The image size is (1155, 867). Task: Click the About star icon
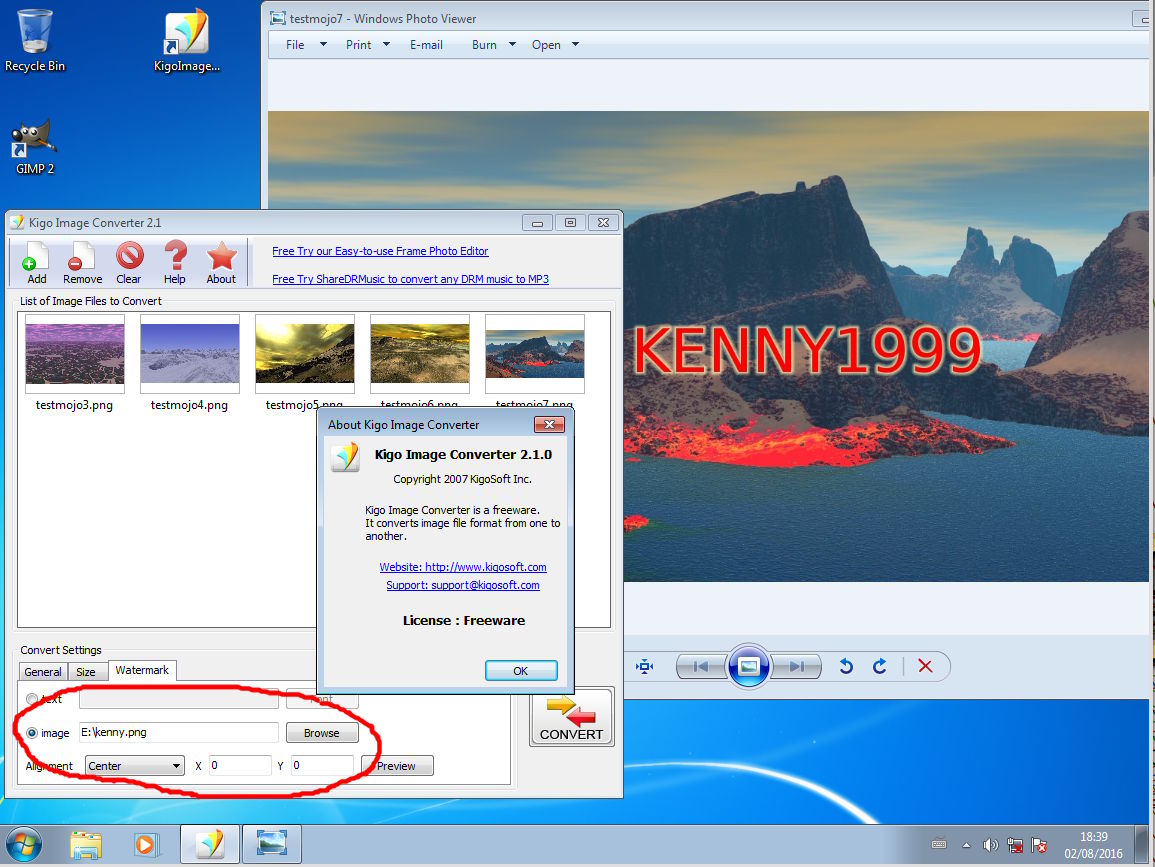(221, 263)
